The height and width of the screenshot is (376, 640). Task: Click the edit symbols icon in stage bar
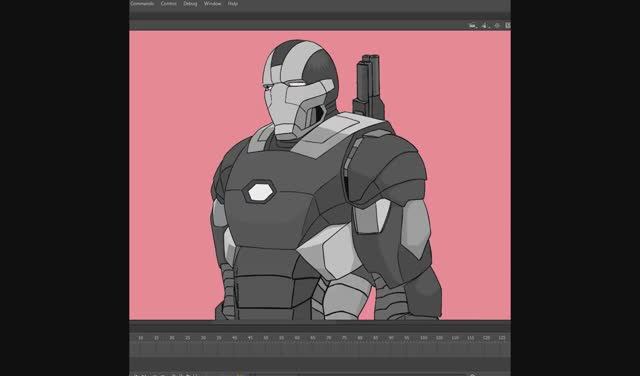[485, 25]
